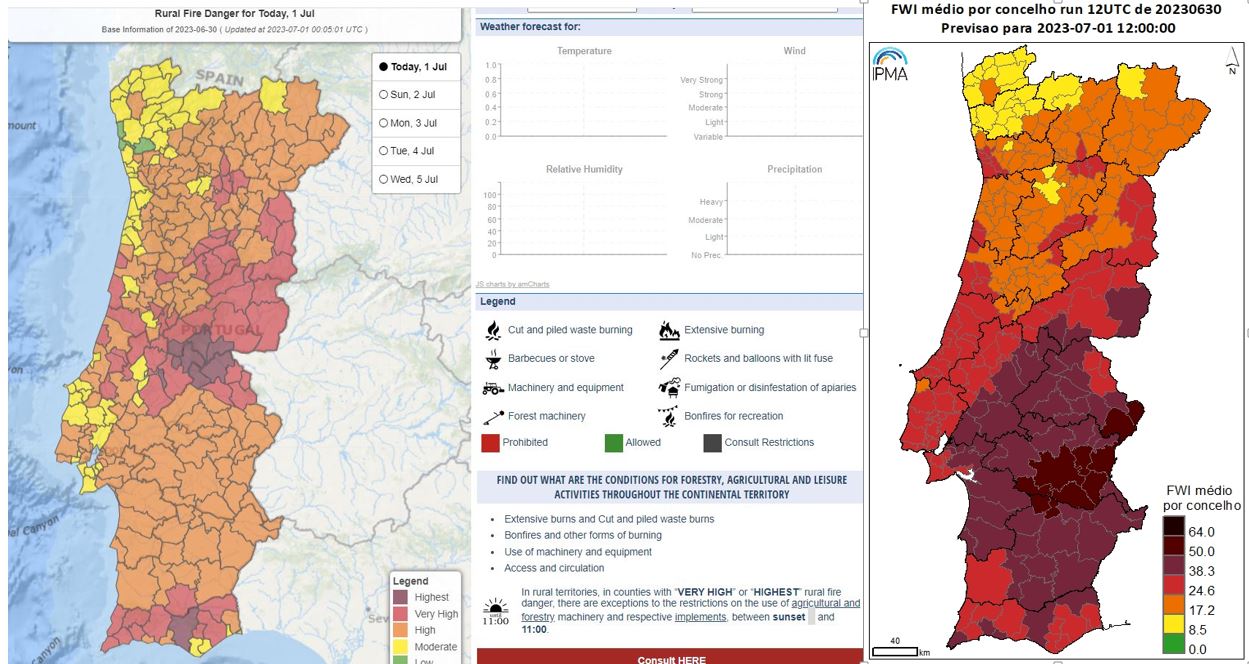Click the Wind chart title
The width and height of the screenshot is (1249, 664).
794,51
